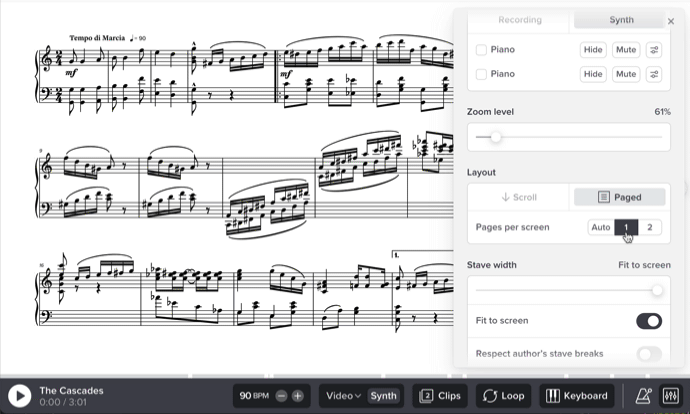
Task: Decrease tempo with the minus button
Action: [282, 396]
